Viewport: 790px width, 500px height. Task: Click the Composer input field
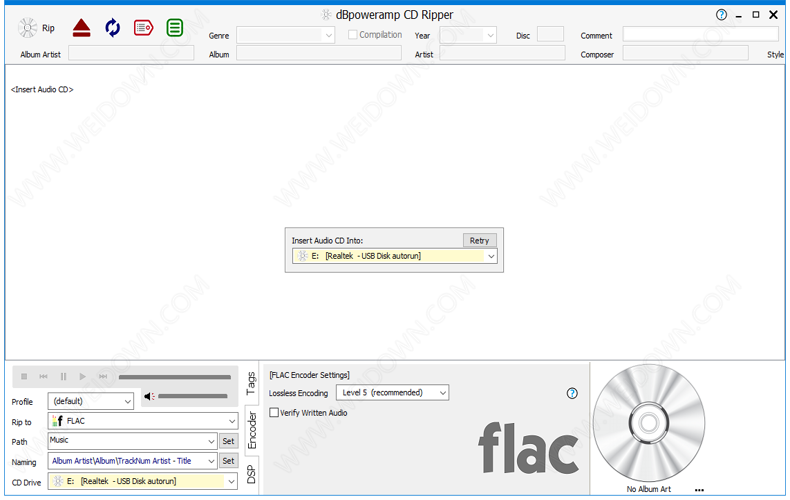685,53
